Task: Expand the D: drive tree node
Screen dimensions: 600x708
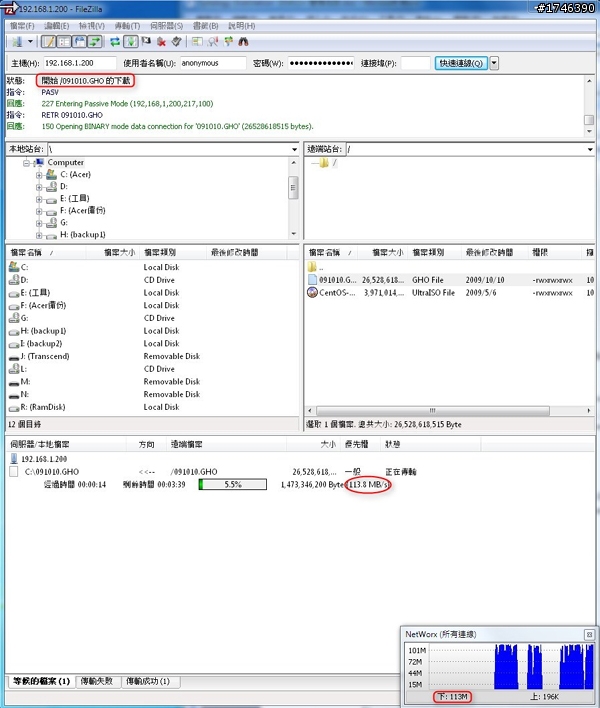Action: [x=39, y=187]
